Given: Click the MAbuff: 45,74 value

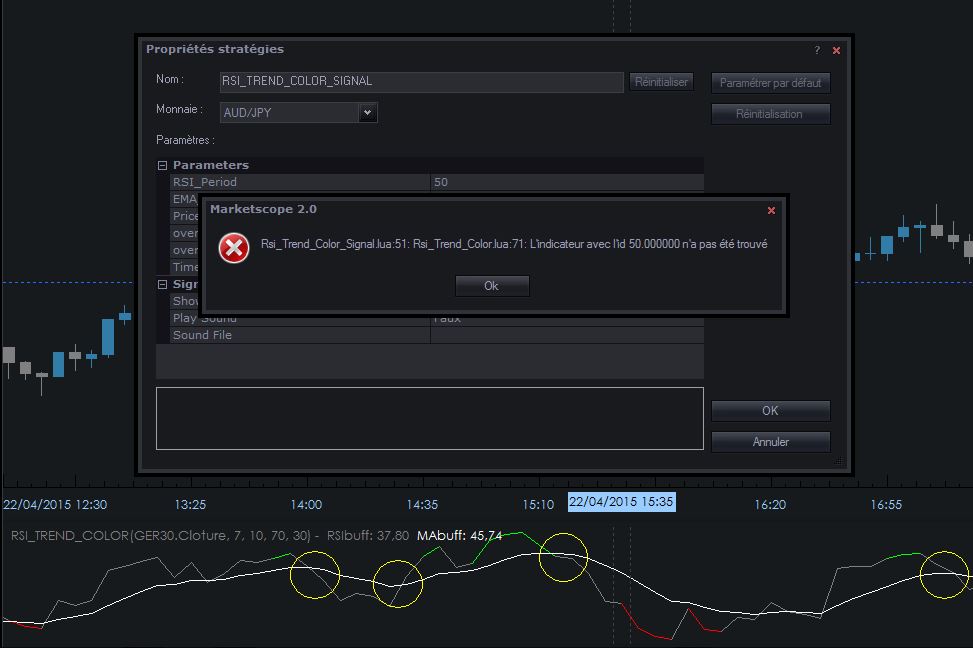Looking at the screenshot, I should pos(459,536).
